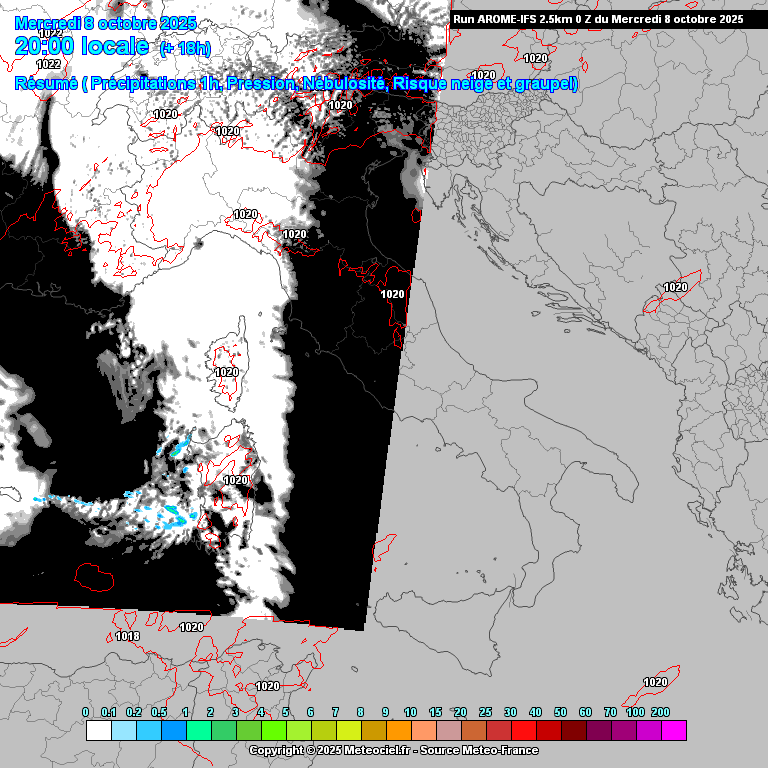This screenshot has width=768, height=768.
Task: Select the light blue 0.1 mm legend swatch
Action: (123, 731)
